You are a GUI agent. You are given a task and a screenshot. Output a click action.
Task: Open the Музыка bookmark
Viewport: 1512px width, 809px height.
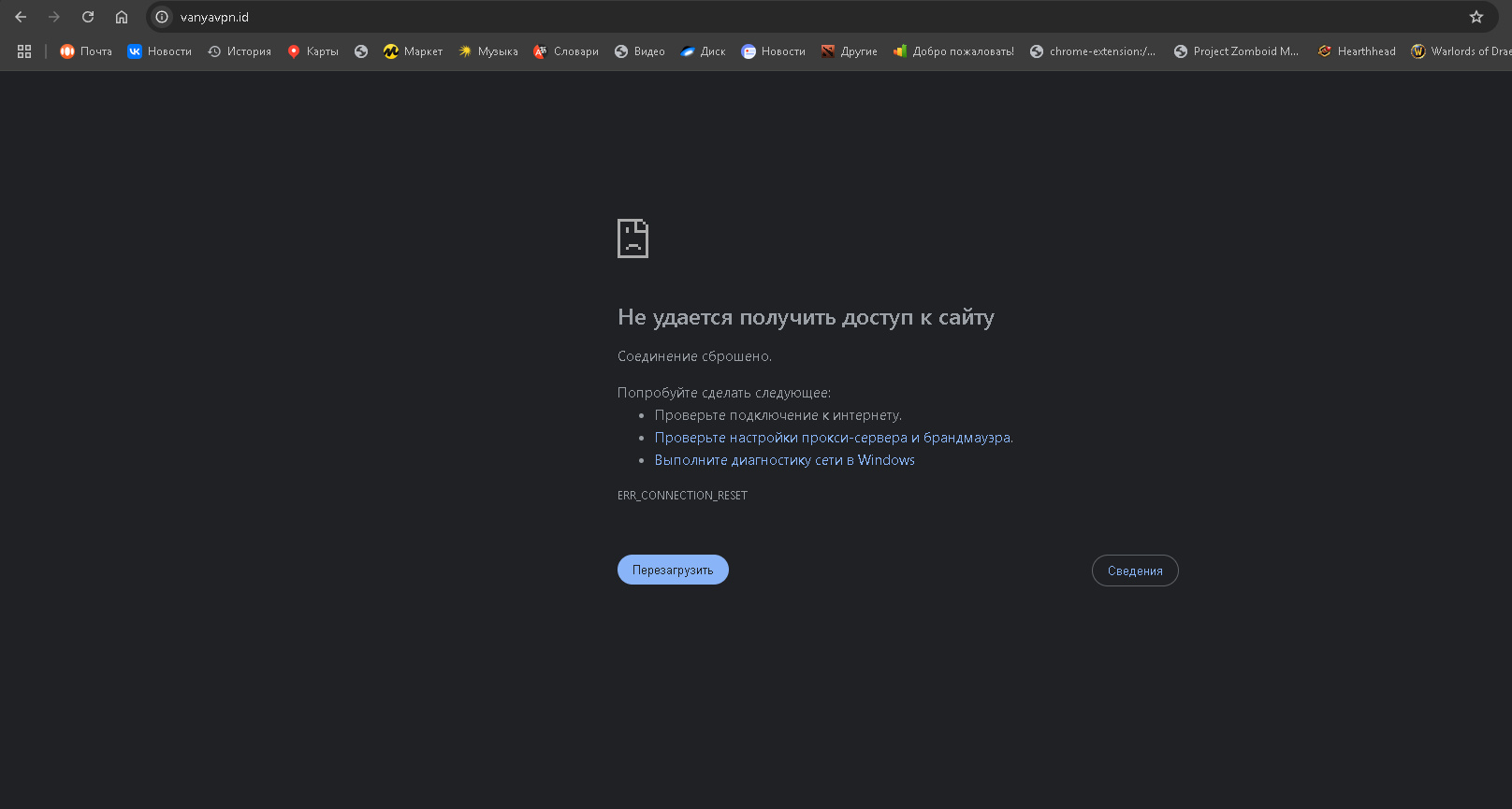(x=488, y=51)
